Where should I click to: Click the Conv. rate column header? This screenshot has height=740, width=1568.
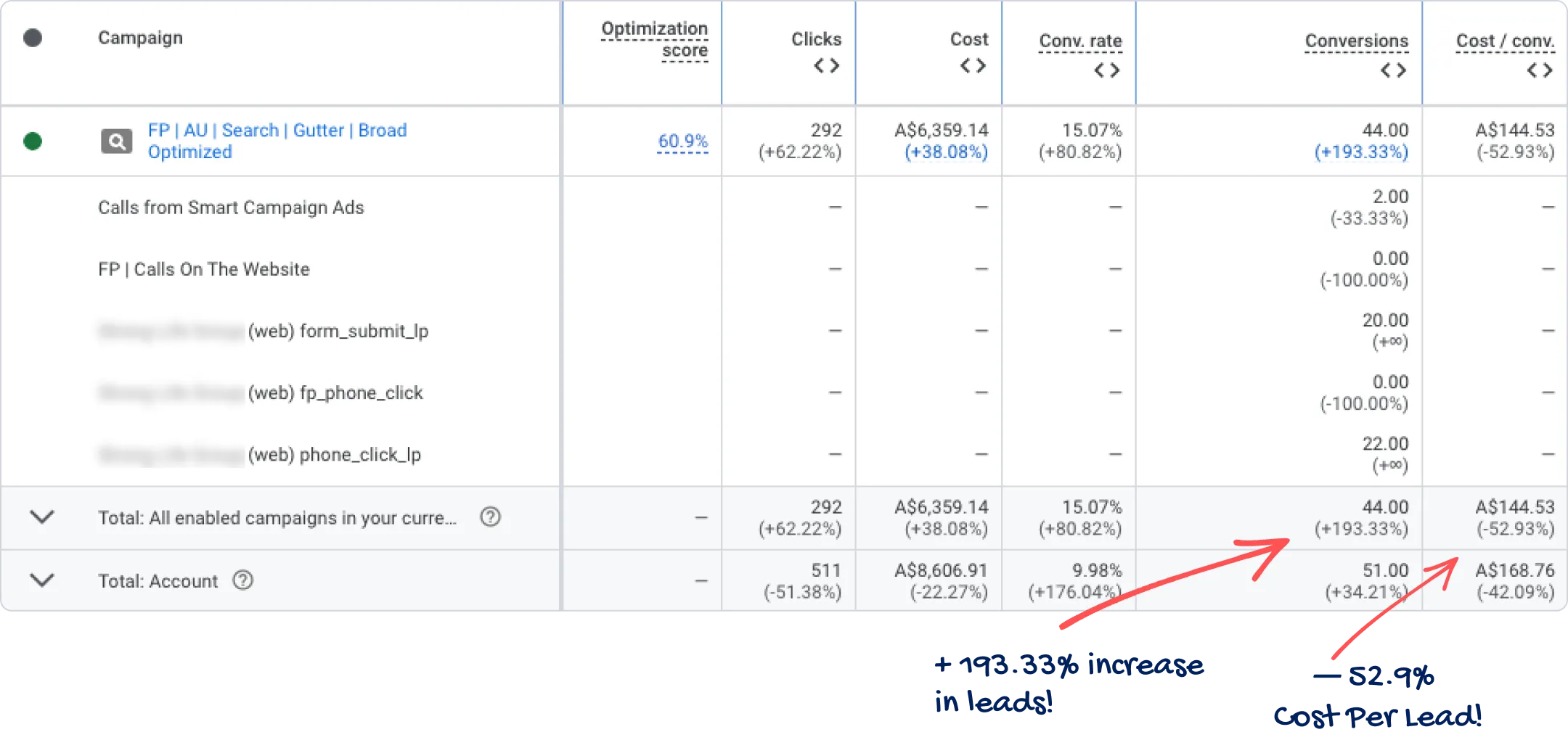[1080, 41]
